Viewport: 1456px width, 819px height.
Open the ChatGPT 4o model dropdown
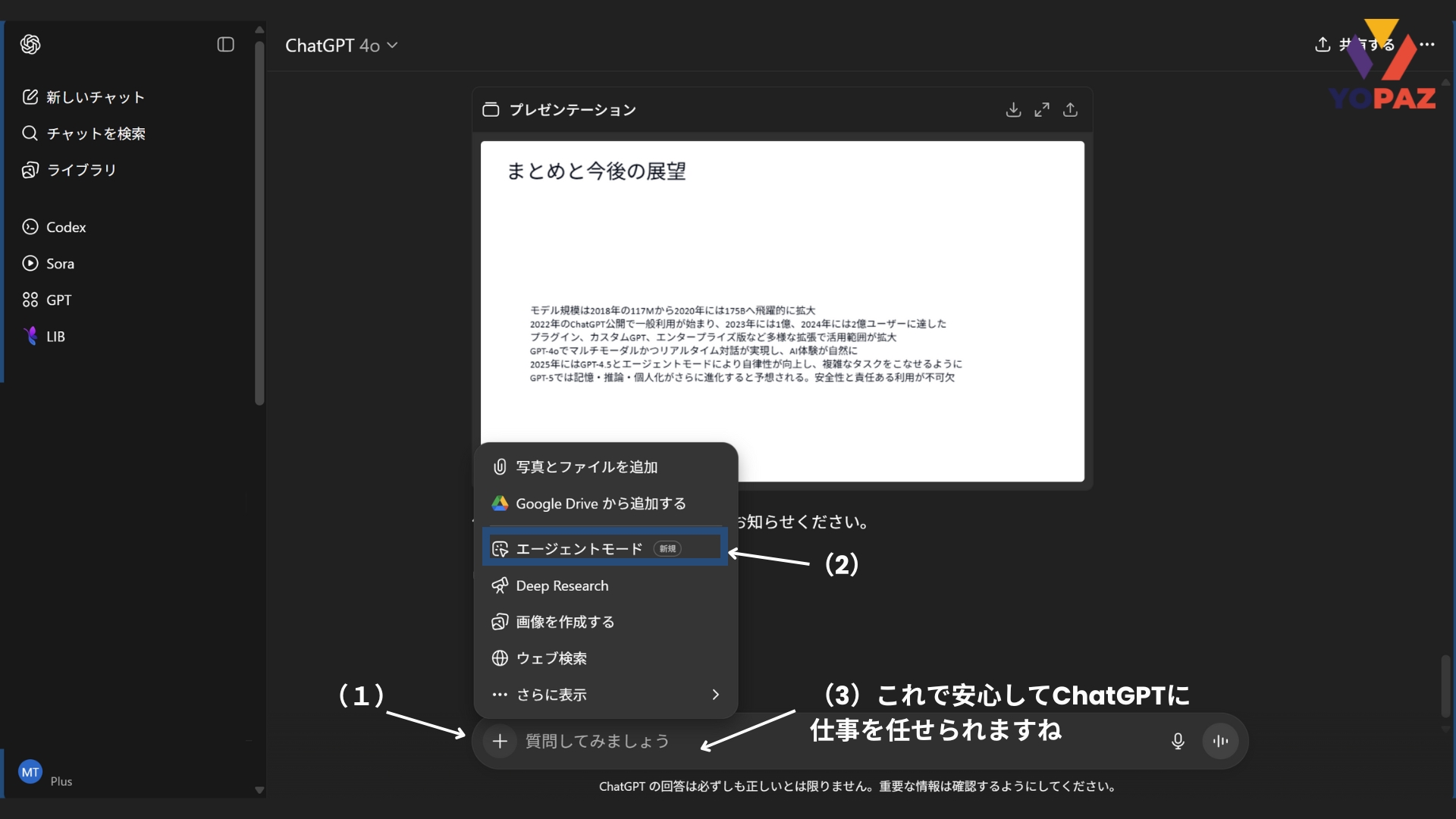point(341,45)
